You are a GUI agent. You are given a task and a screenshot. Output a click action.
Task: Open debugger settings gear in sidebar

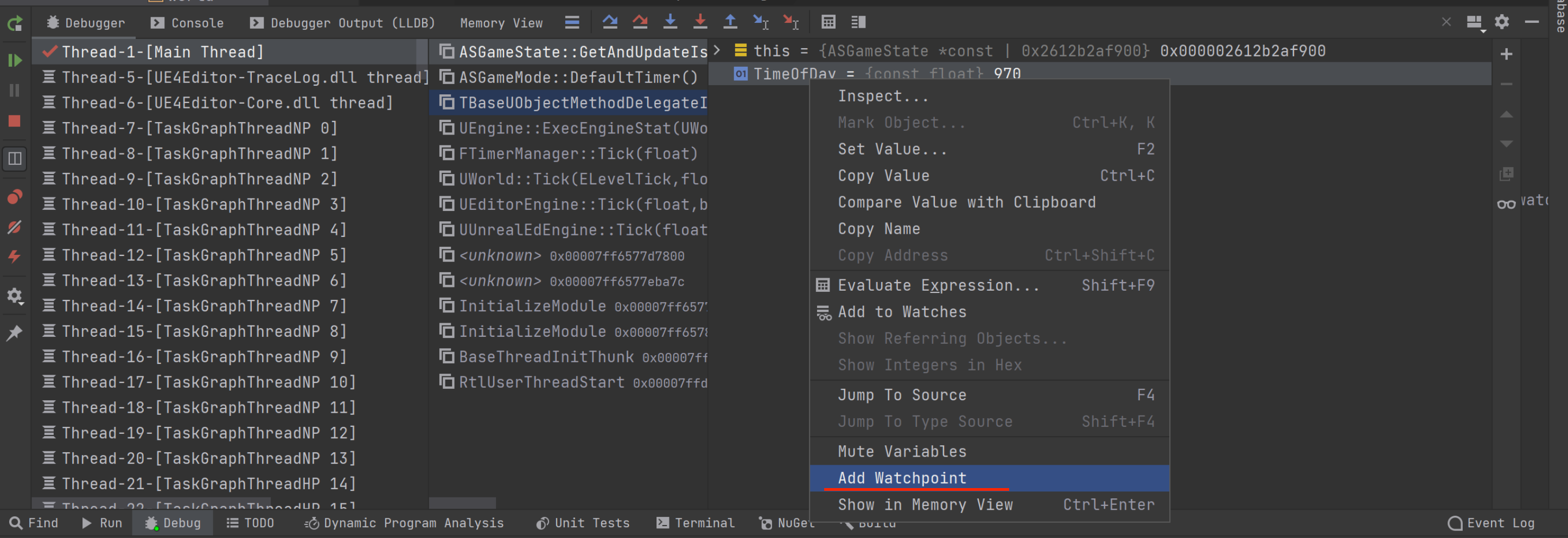[15, 296]
